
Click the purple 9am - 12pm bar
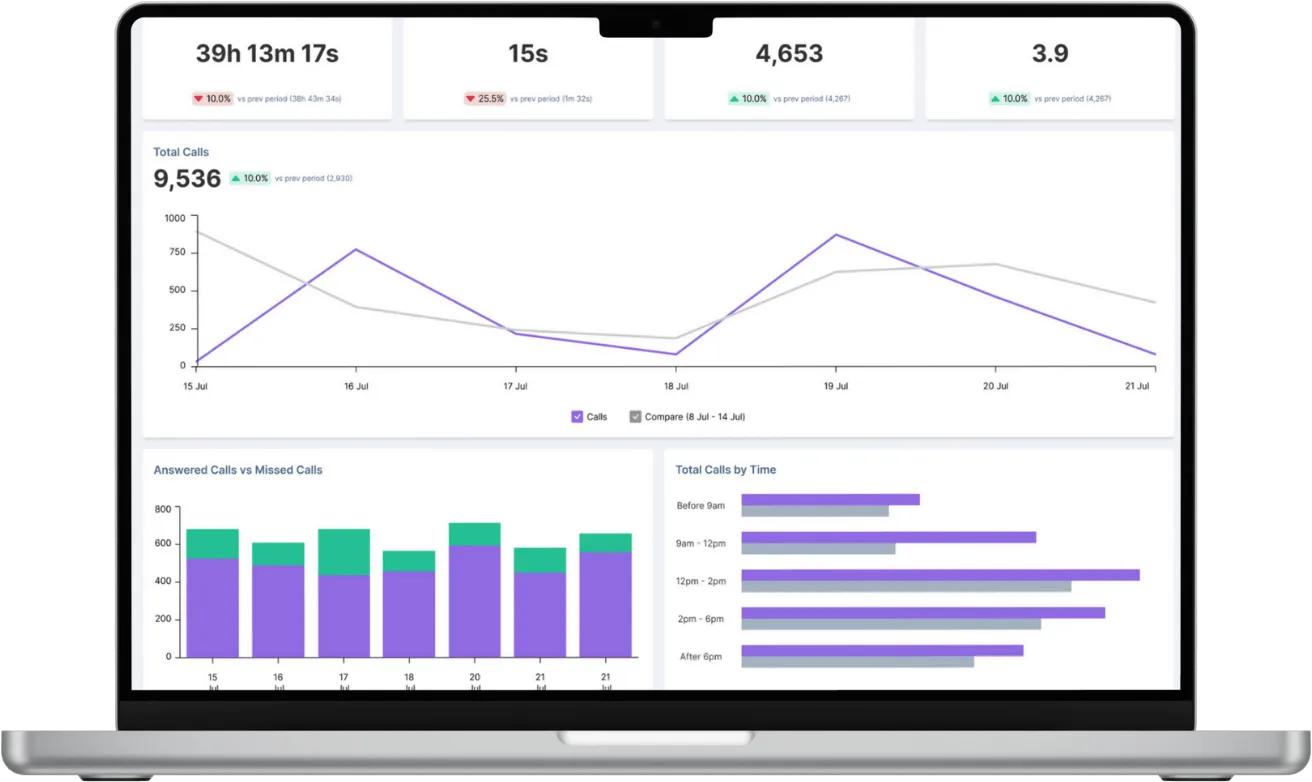(x=888, y=537)
